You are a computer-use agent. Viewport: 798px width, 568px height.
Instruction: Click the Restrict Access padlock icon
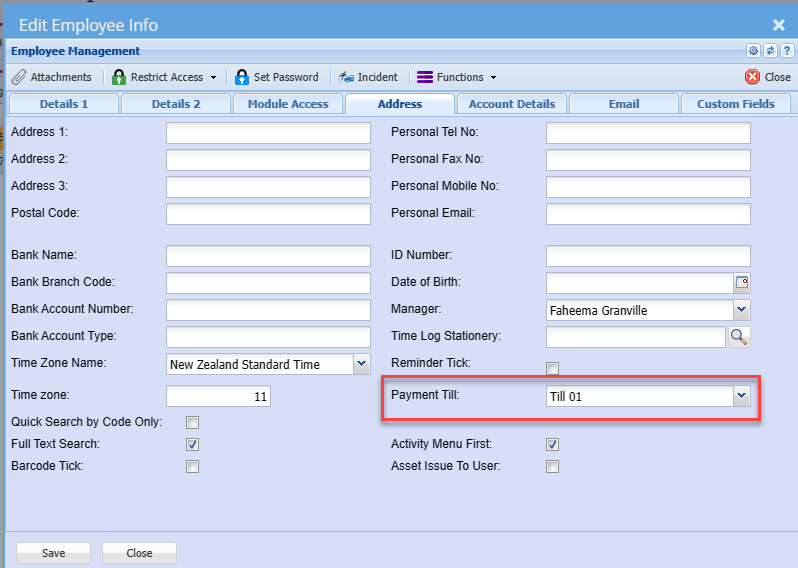pos(119,77)
